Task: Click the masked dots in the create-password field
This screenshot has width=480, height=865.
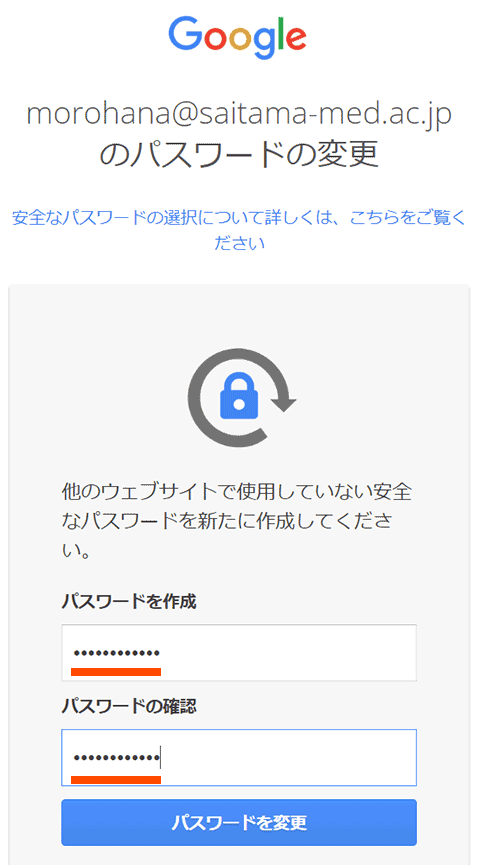Action: tap(116, 654)
